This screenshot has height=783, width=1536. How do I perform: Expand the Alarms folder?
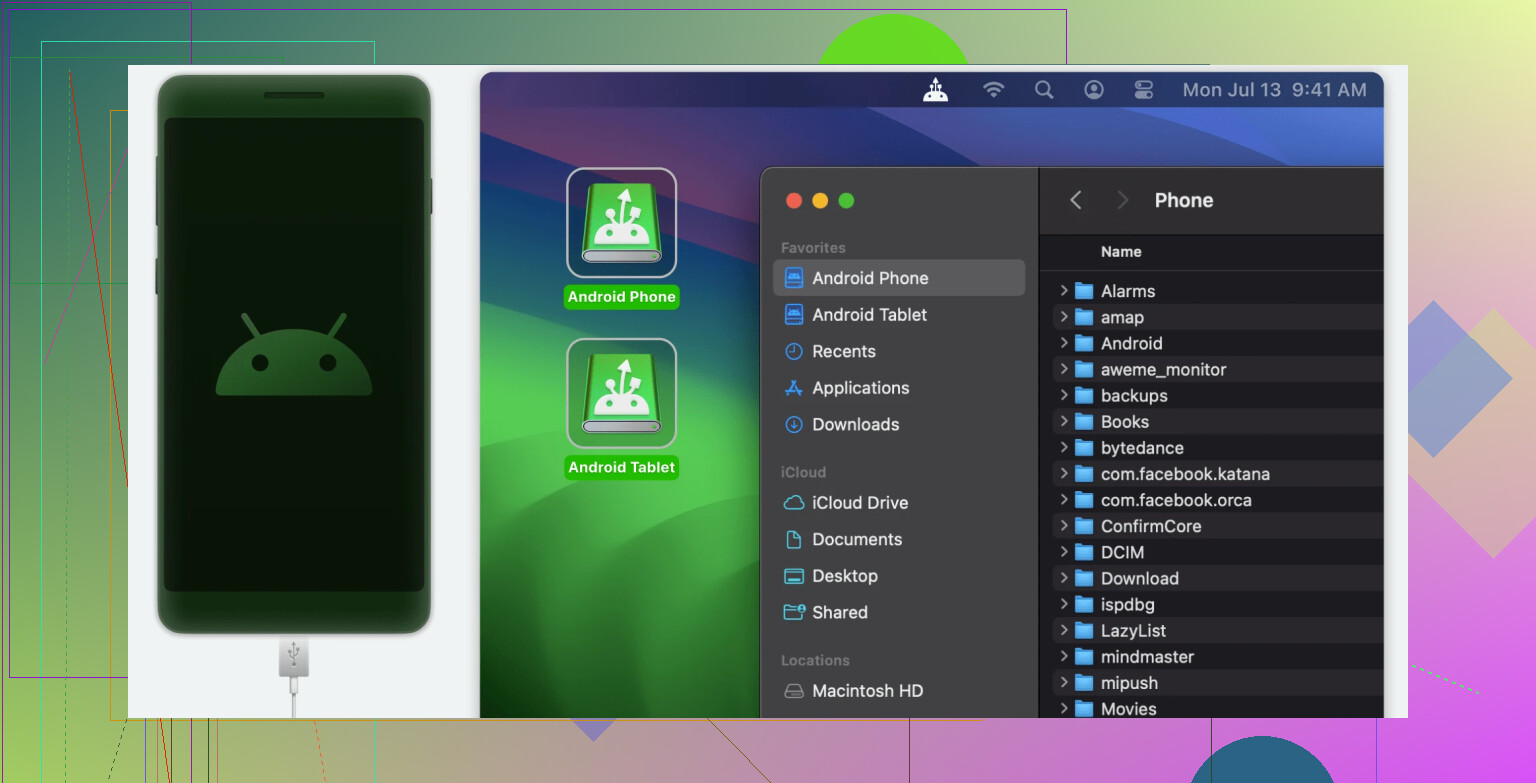pyautogui.click(x=1064, y=291)
